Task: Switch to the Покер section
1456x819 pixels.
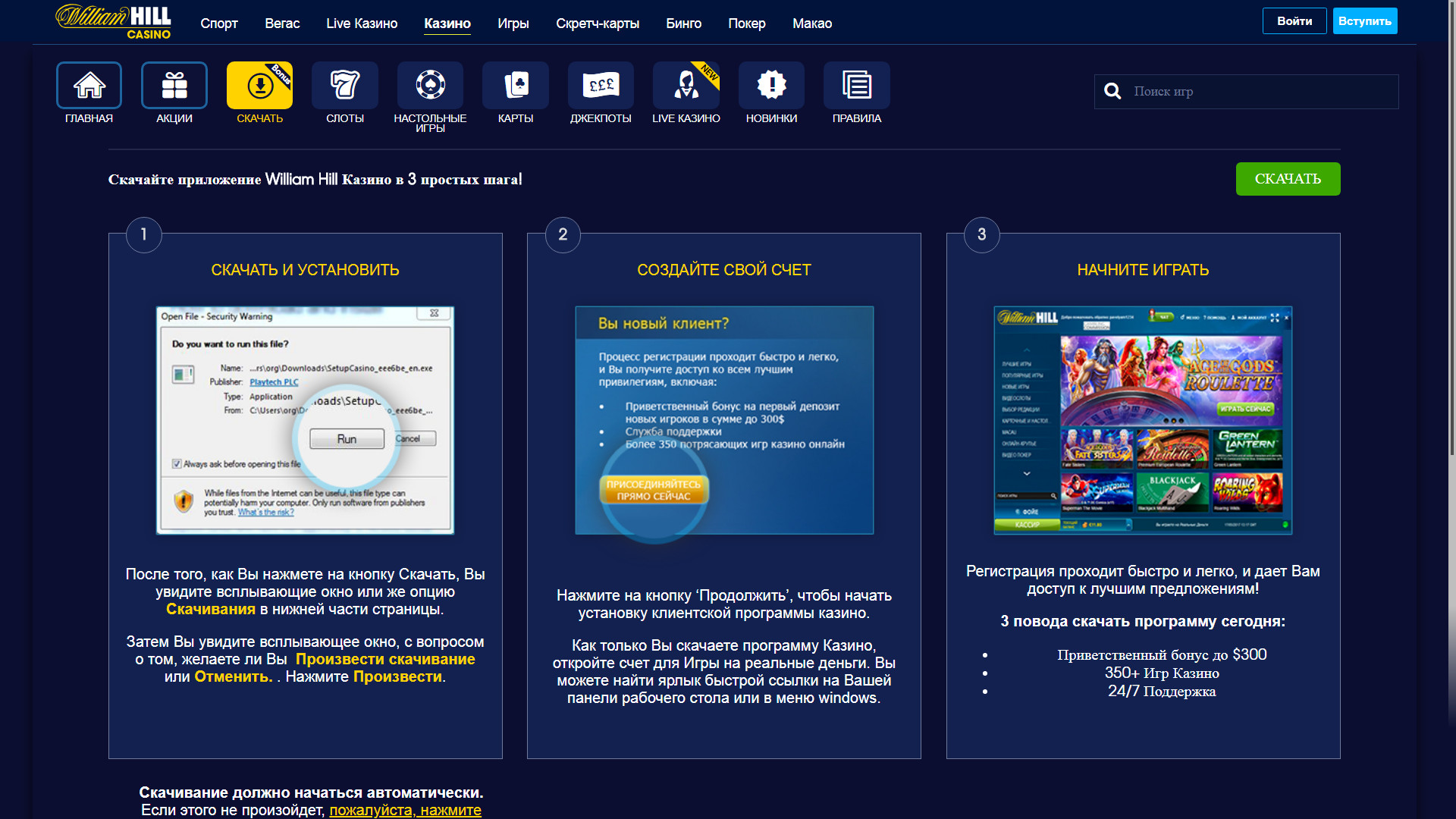Action: 746,24
